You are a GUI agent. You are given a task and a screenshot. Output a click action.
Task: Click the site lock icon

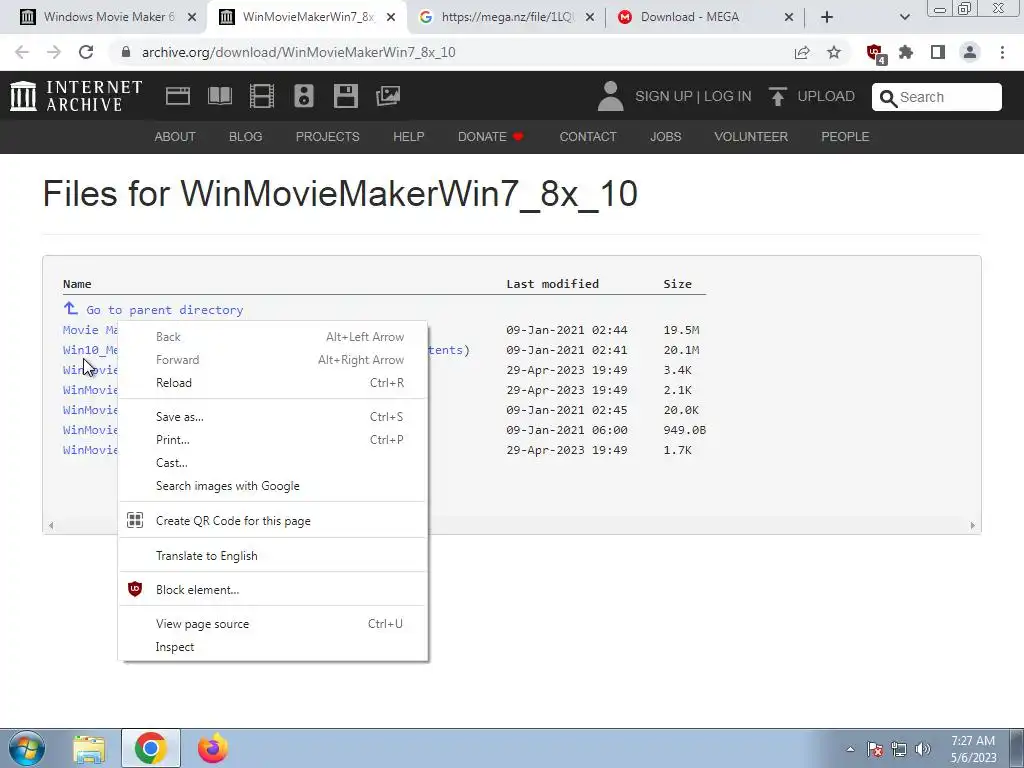click(x=126, y=52)
